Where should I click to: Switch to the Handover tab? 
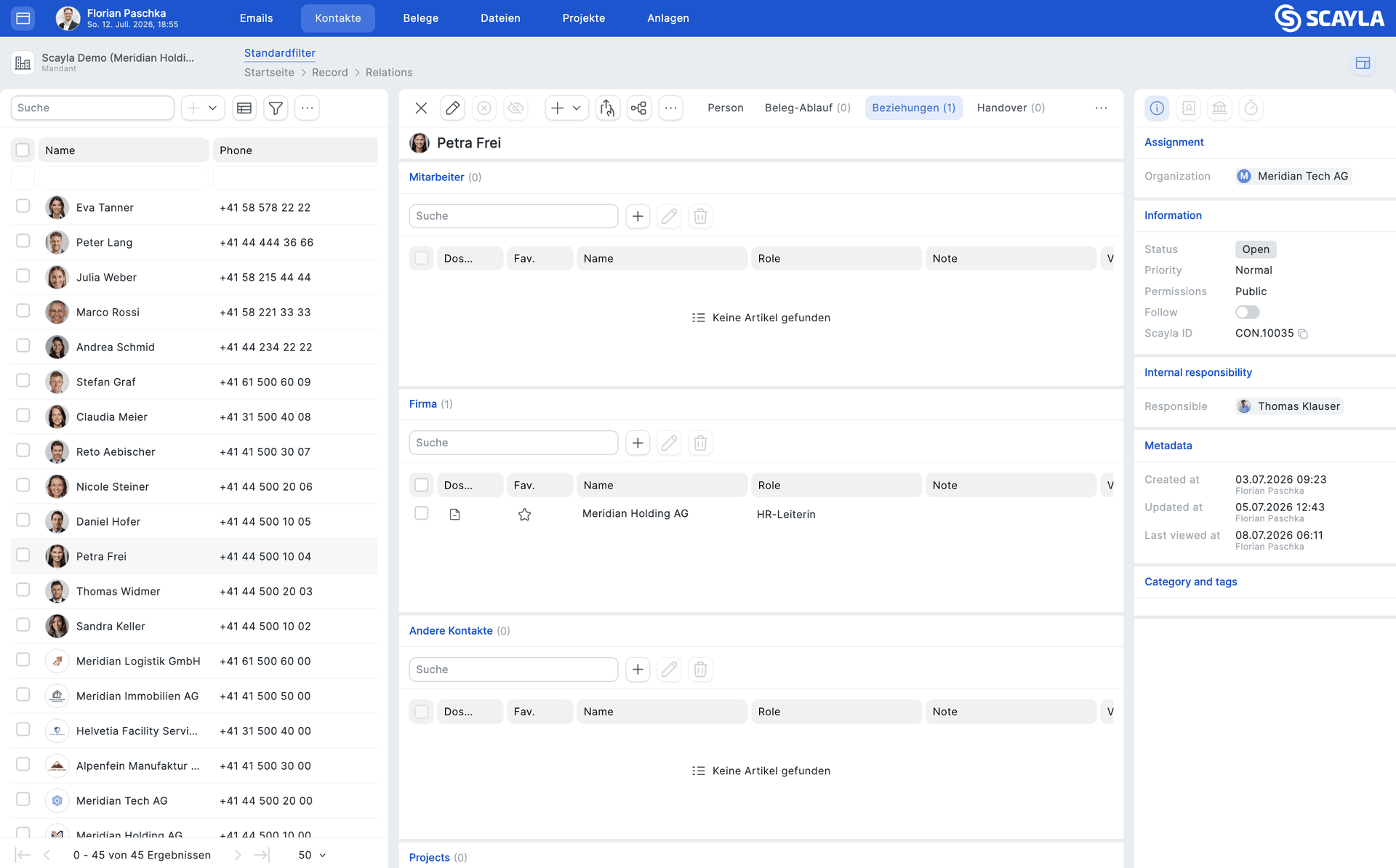pos(1011,108)
